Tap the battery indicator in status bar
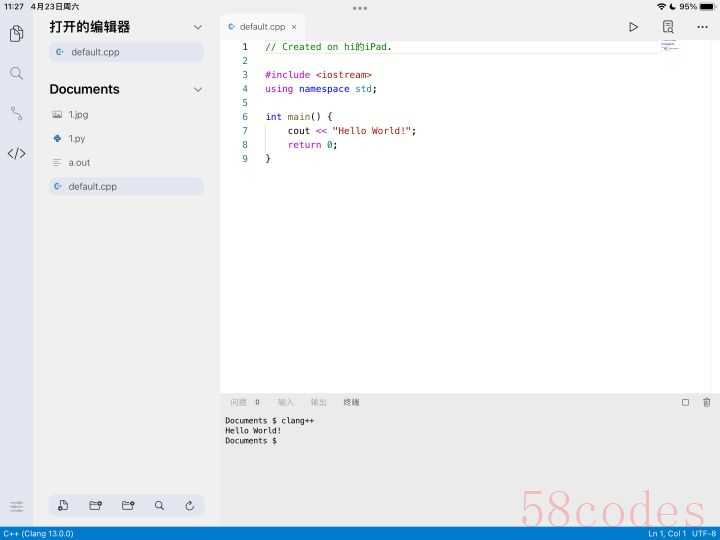The image size is (720, 540). click(707, 6)
